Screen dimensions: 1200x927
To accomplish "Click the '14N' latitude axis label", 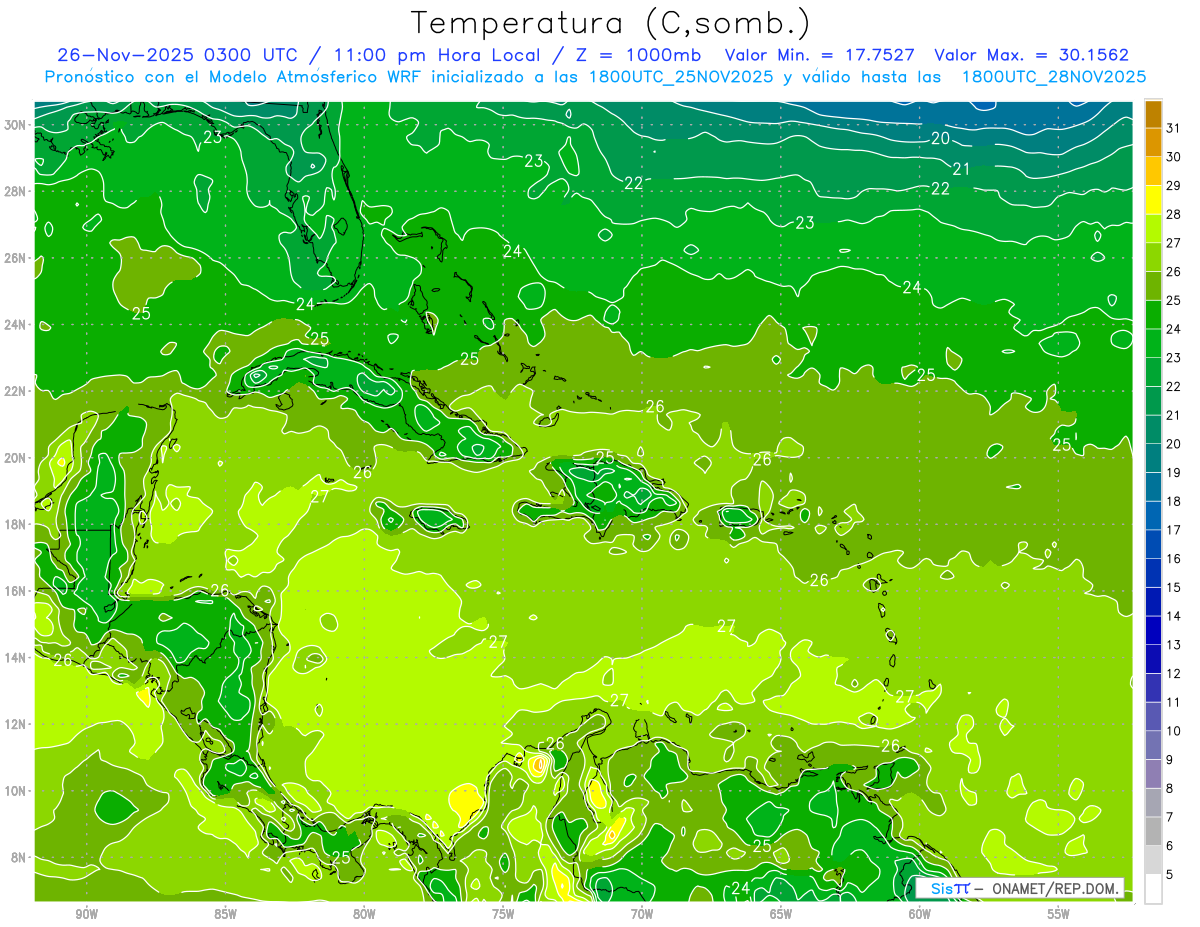I will (x=16, y=657).
